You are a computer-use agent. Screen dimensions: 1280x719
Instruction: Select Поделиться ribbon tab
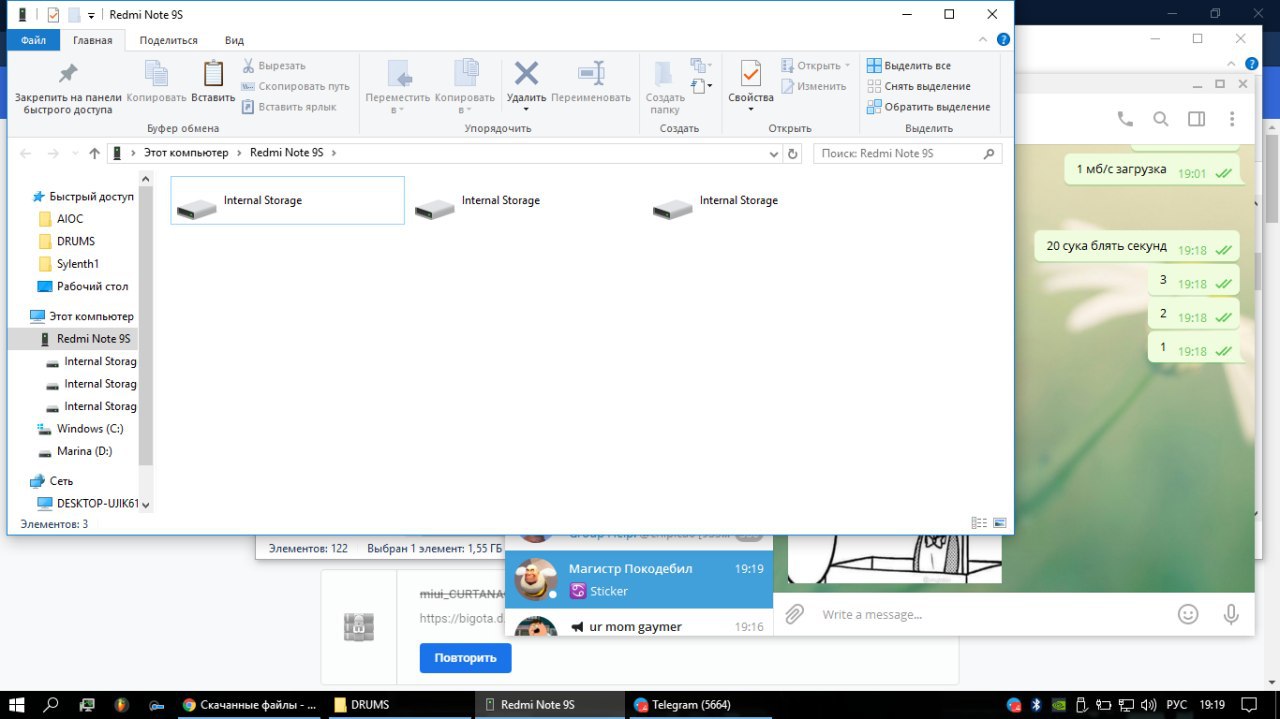pos(168,40)
